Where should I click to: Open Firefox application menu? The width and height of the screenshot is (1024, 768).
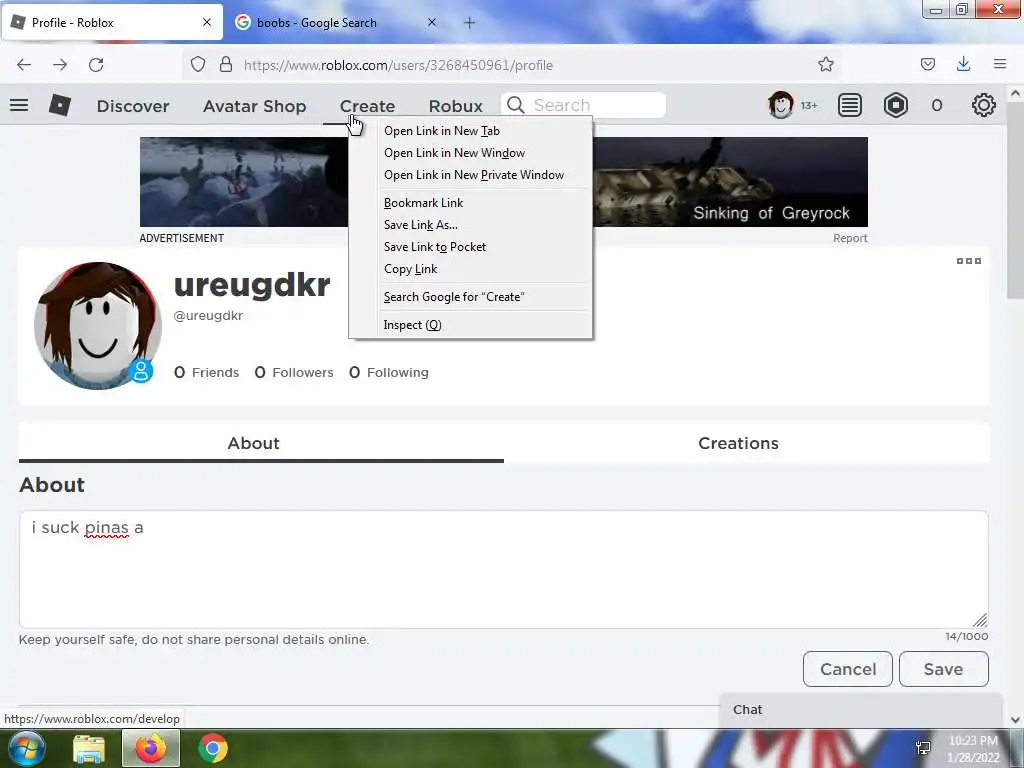pyautogui.click(x=1000, y=64)
